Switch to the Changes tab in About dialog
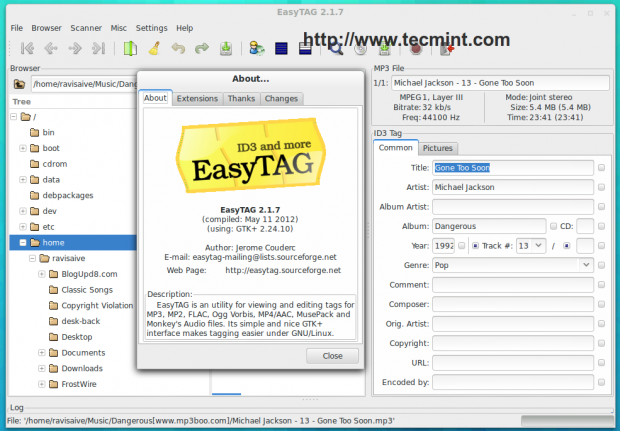 [281, 98]
